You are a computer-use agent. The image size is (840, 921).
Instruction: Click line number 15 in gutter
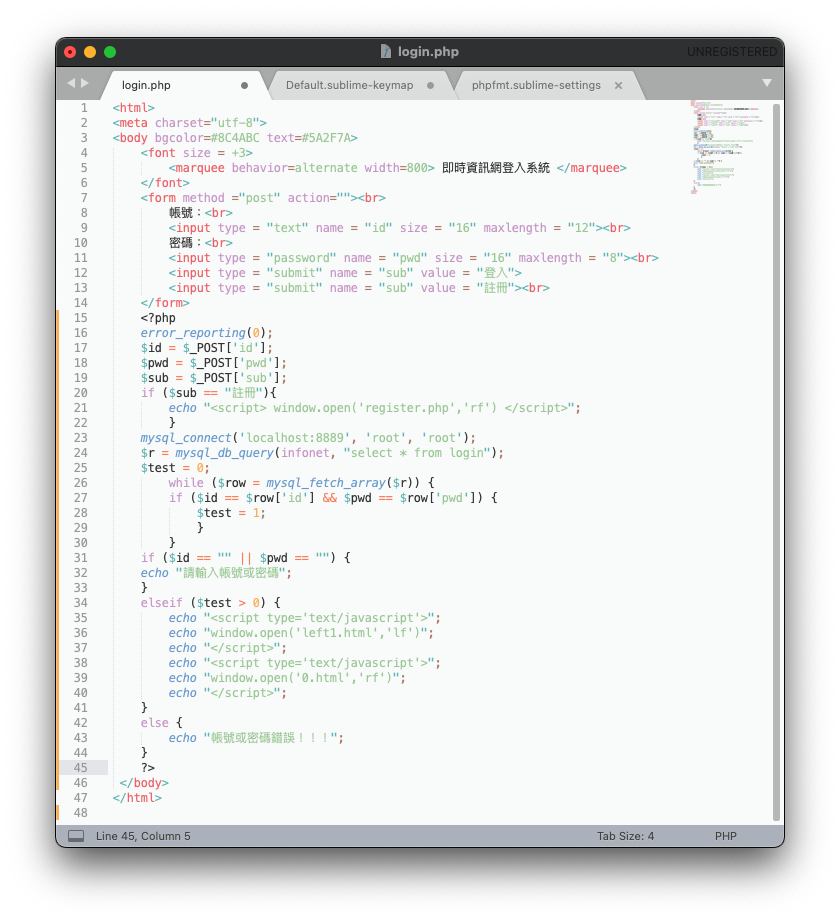click(80, 318)
